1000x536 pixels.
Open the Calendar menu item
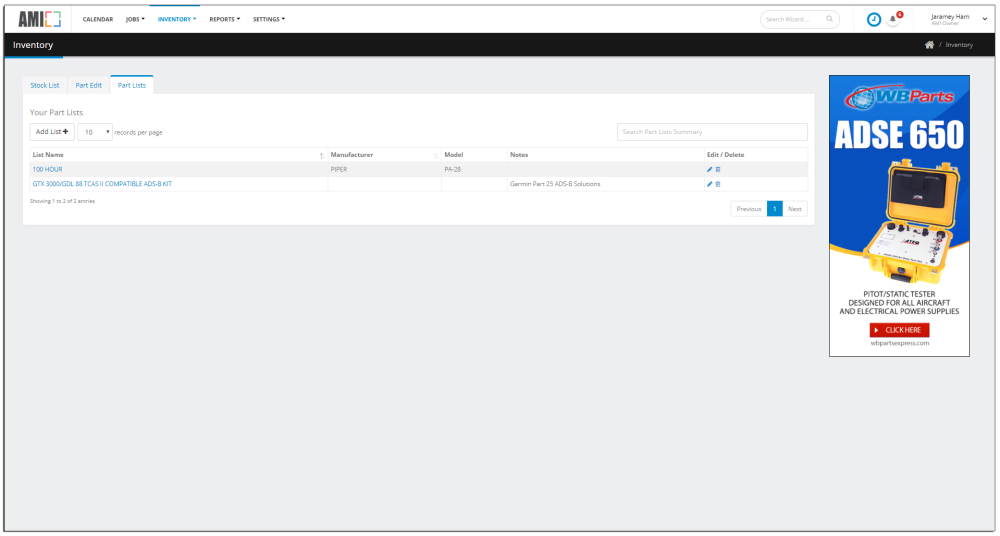click(x=98, y=19)
